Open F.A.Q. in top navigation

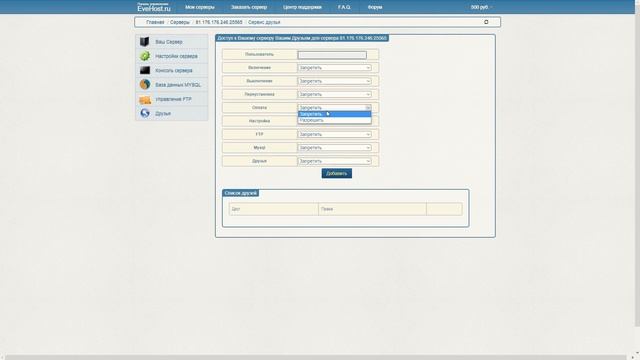(x=344, y=7)
